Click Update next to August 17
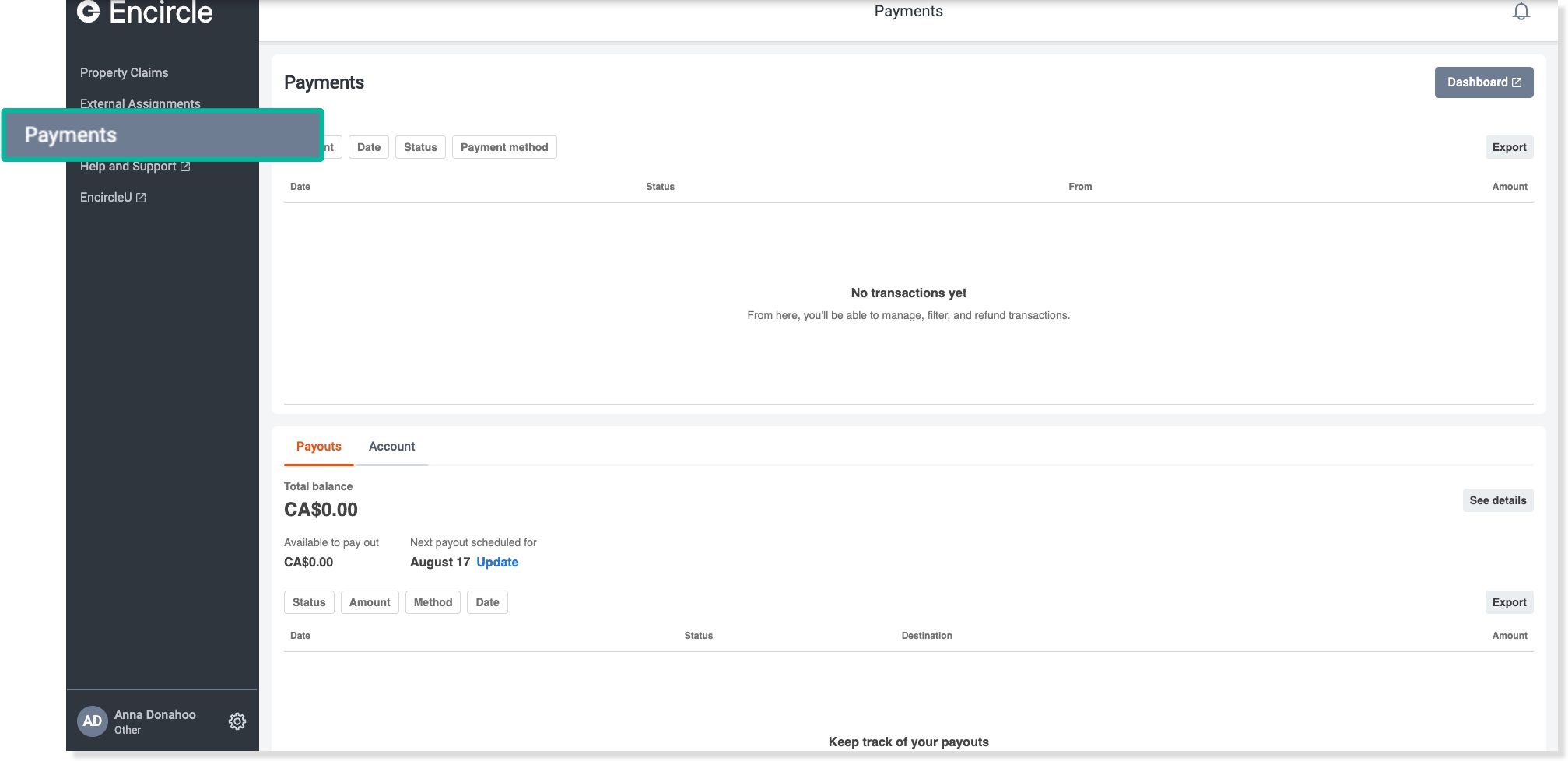 [x=497, y=563]
